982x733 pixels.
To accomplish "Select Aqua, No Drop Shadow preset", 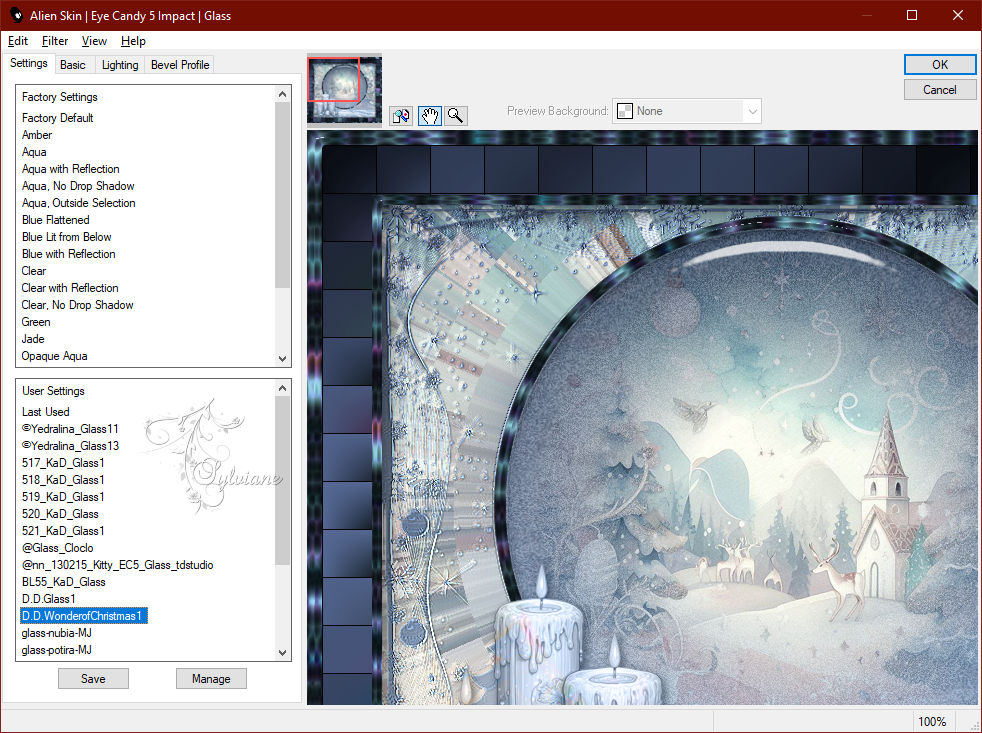I will (78, 185).
